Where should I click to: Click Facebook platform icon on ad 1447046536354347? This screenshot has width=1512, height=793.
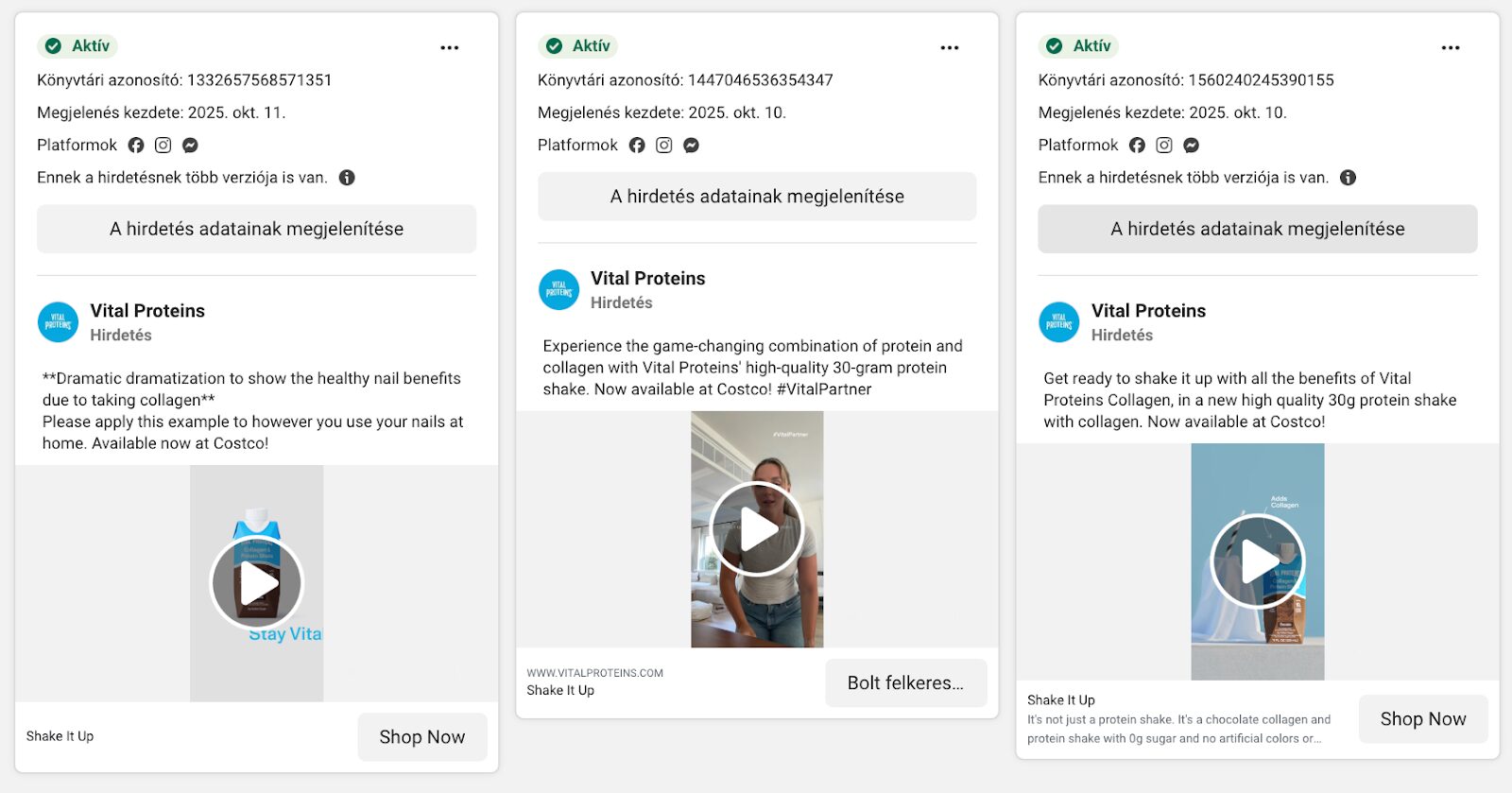[x=637, y=146]
